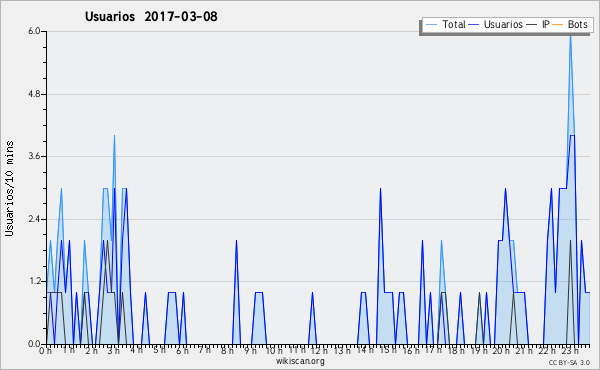Click the Total legend entry

(x=445, y=24)
